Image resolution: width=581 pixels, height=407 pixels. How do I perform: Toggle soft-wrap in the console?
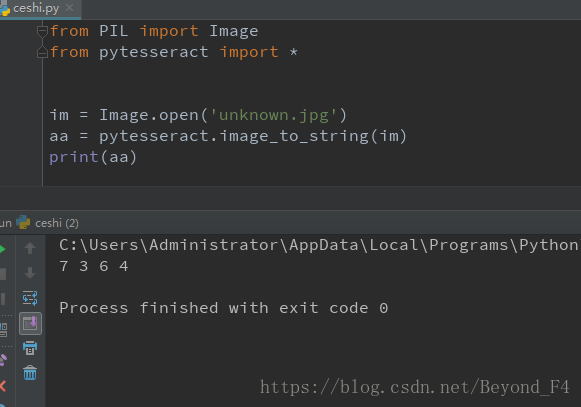30,298
